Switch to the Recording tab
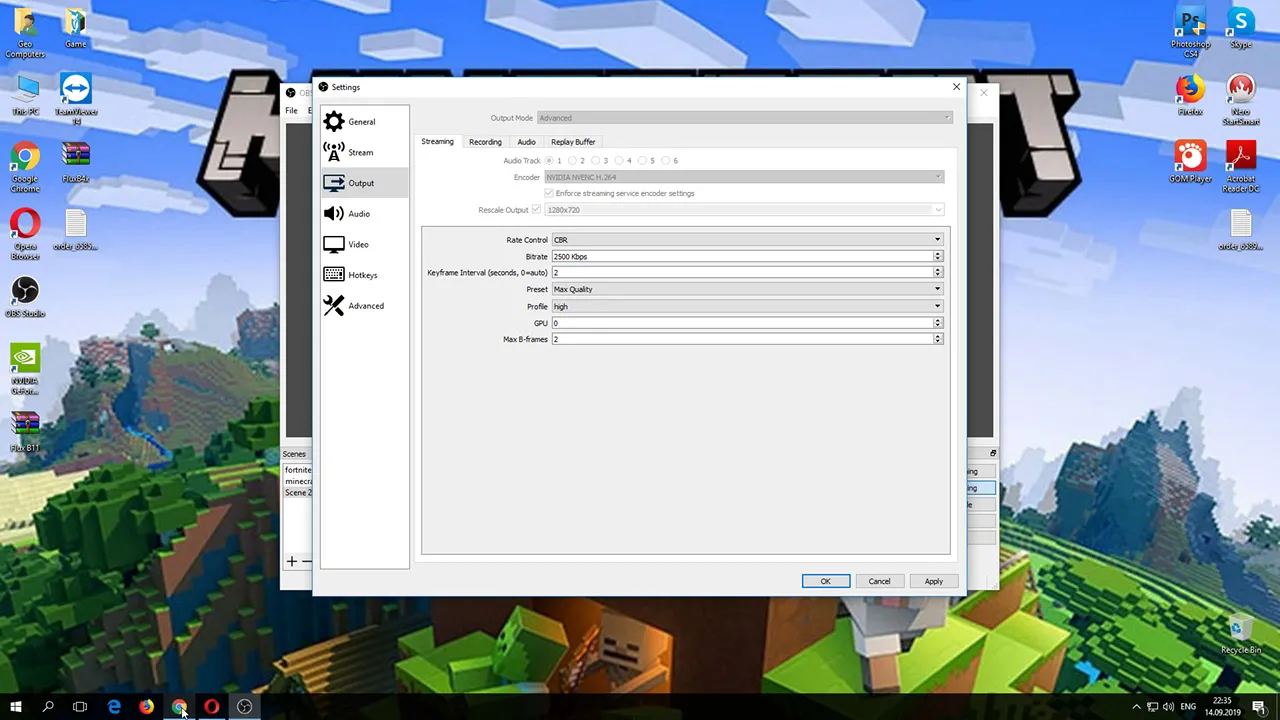The image size is (1280, 720). (x=485, y=142)
